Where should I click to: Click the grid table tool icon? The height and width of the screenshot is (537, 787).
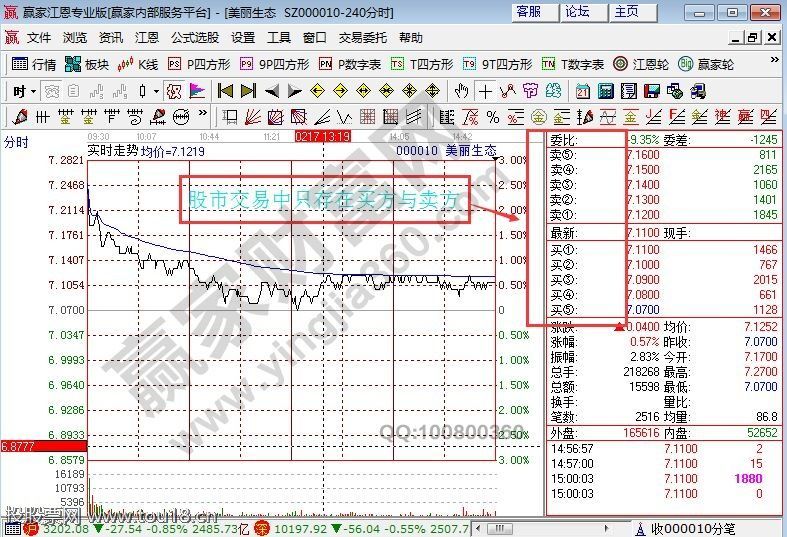[367, 117]
